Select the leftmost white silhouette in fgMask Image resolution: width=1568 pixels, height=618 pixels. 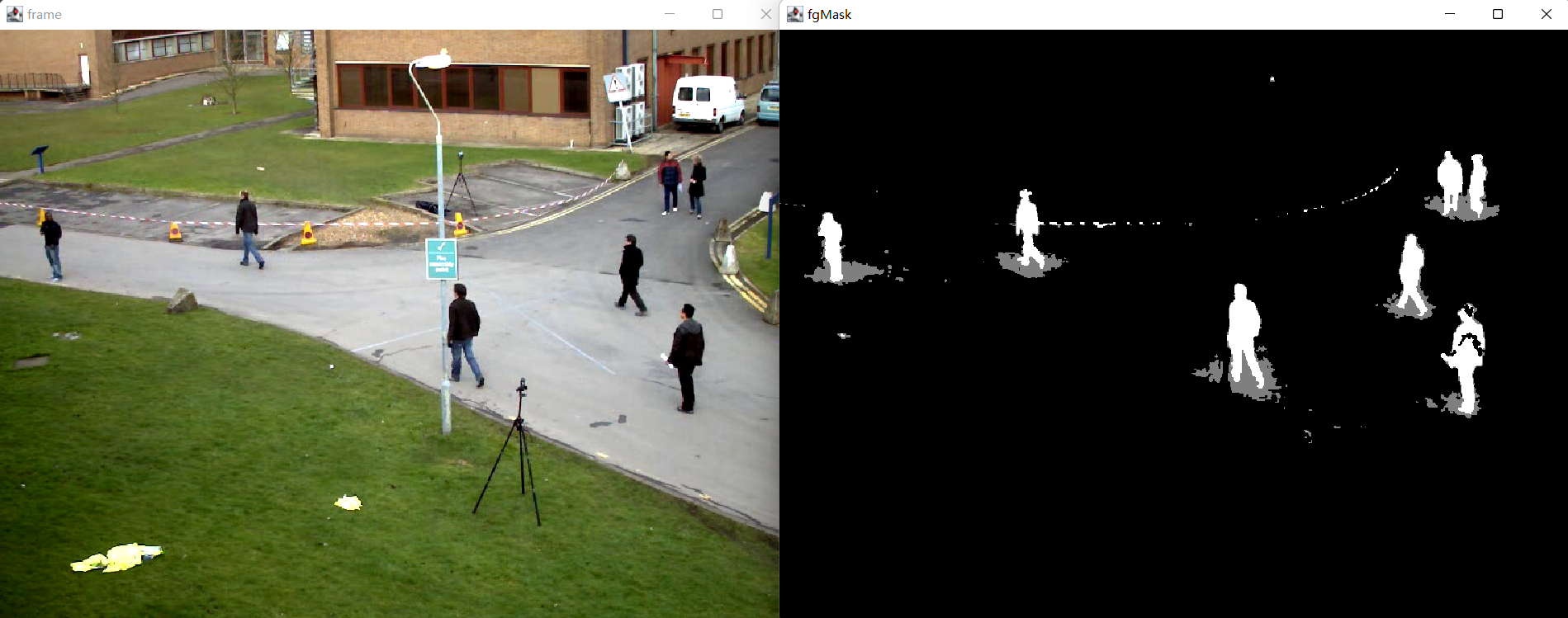pos(831,247)
